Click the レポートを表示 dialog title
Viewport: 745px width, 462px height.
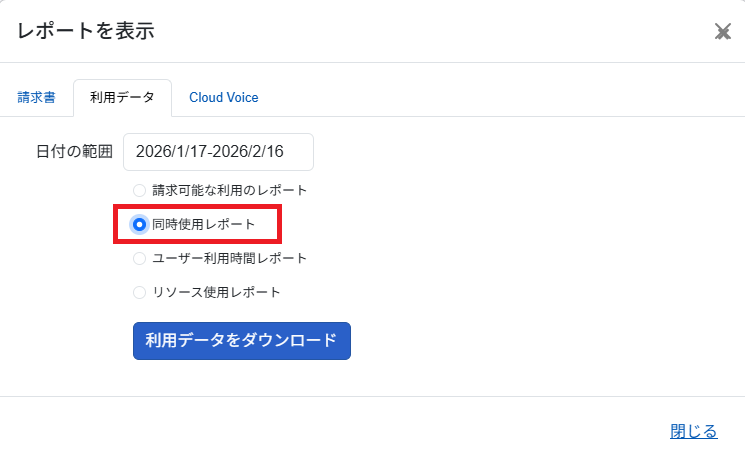tap(86, 31)
